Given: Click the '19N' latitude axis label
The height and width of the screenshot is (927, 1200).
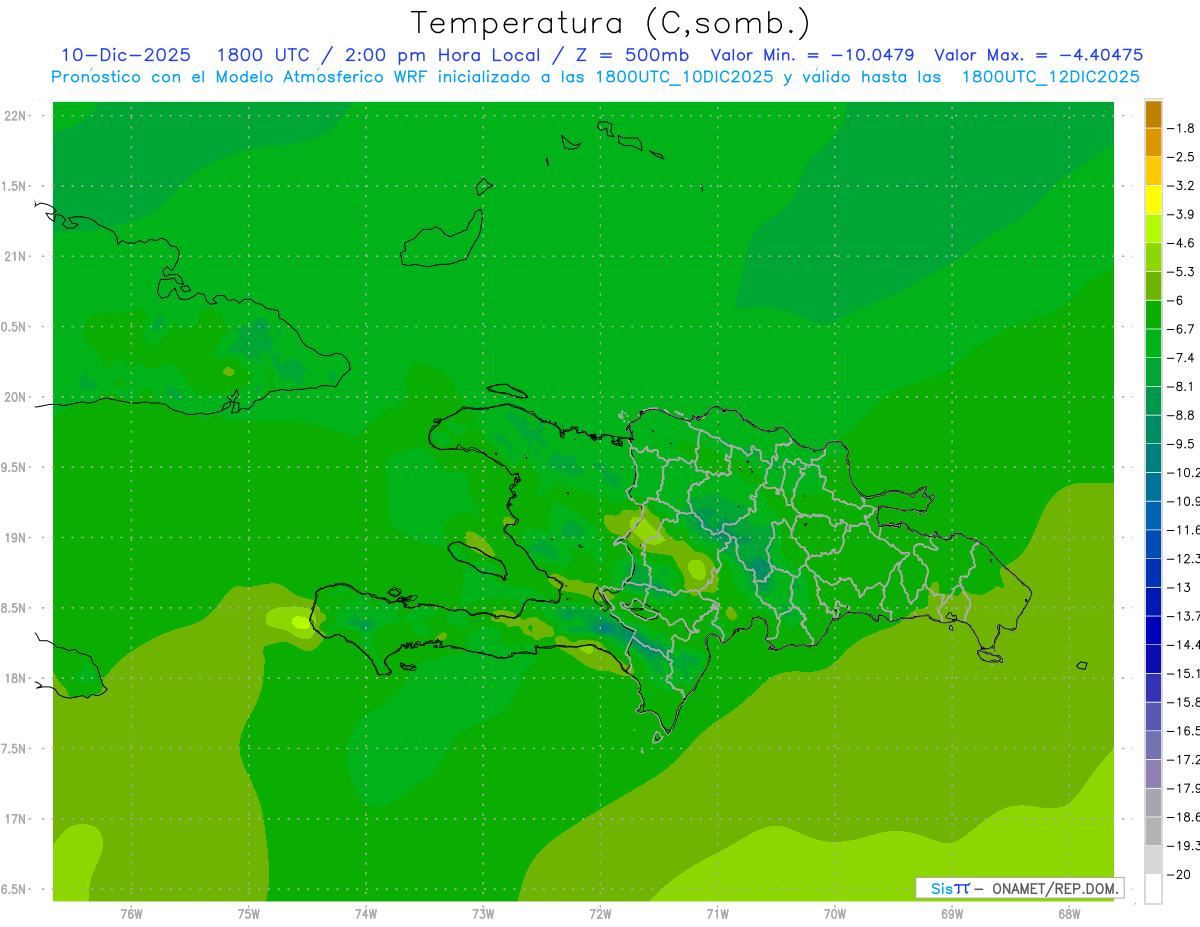Looking at the screenshot, I should [x=16, y=538].
